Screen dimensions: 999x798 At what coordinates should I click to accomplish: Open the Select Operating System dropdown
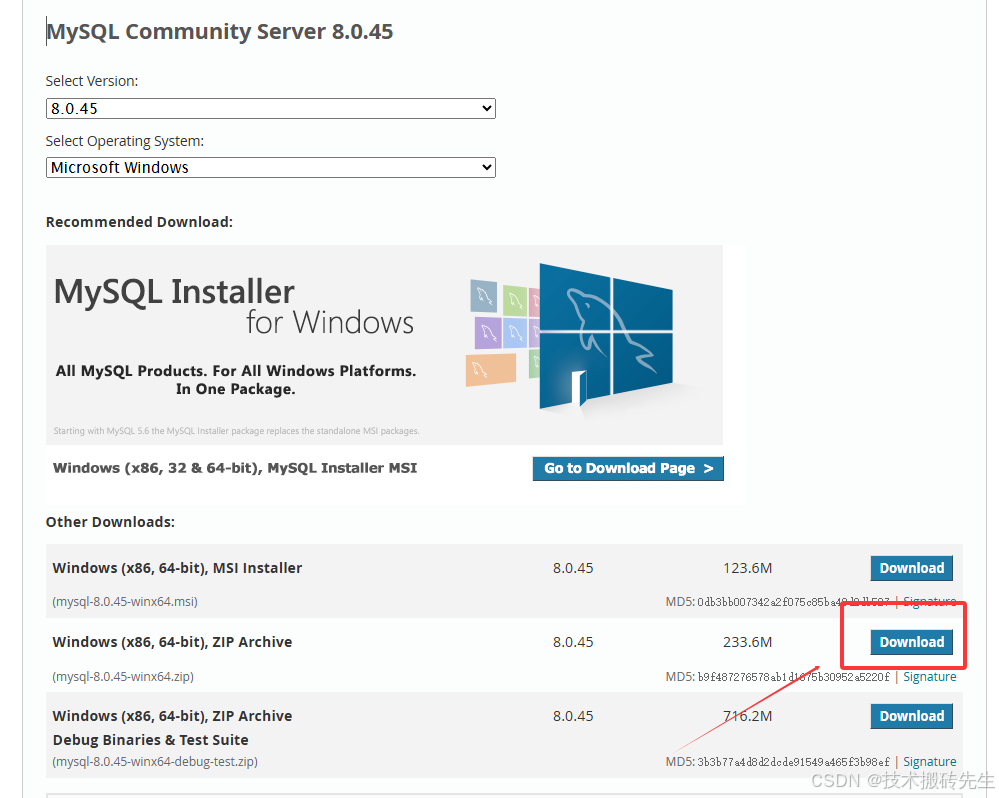[x=271, y=167]
